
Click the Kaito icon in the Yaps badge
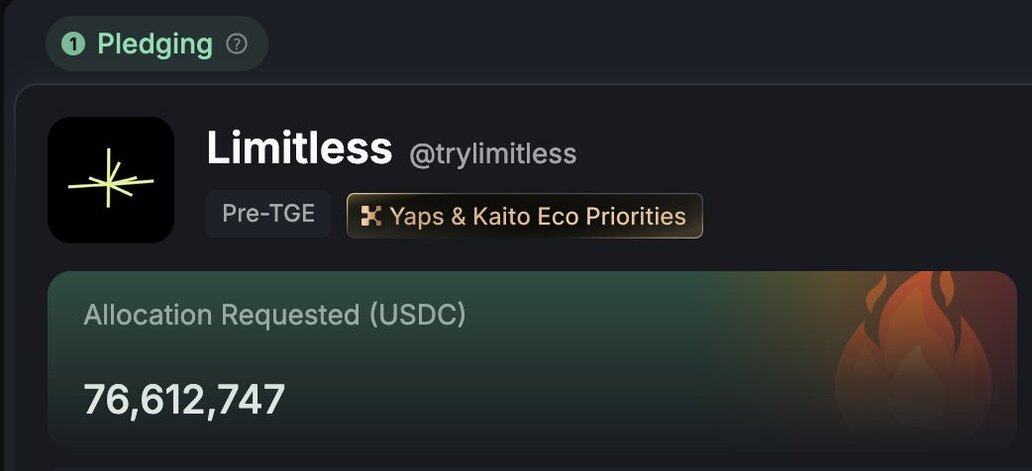[x=371, y=216]
